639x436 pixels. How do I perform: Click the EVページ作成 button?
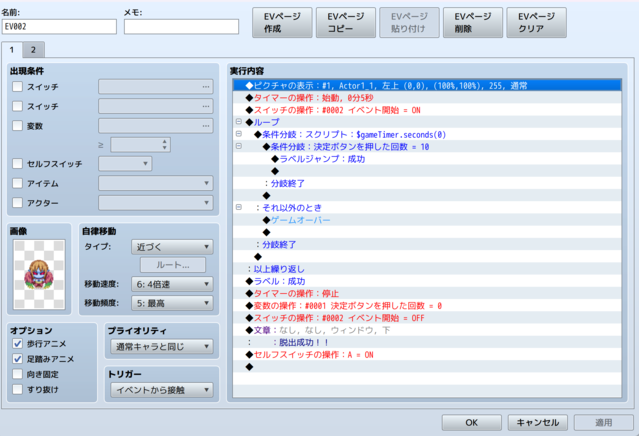282,22
